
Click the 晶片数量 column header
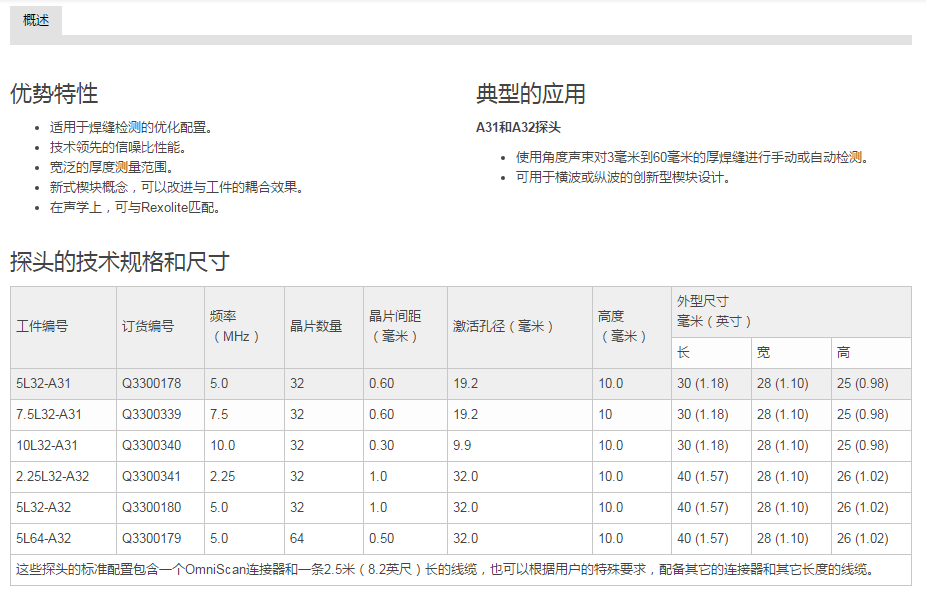(x=316, y=326)
